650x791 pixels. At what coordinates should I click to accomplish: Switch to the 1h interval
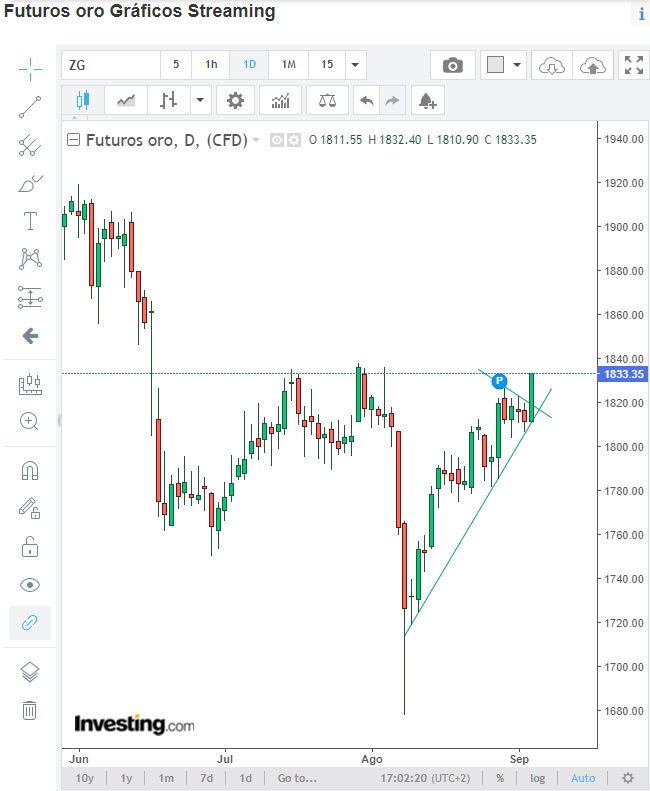tap(211, 65)
